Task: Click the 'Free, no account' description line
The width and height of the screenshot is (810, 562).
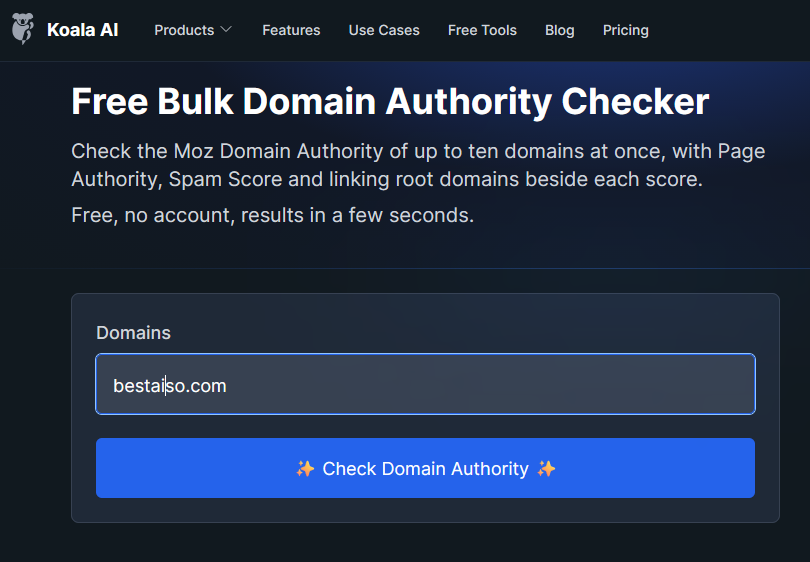Action: 272,215
